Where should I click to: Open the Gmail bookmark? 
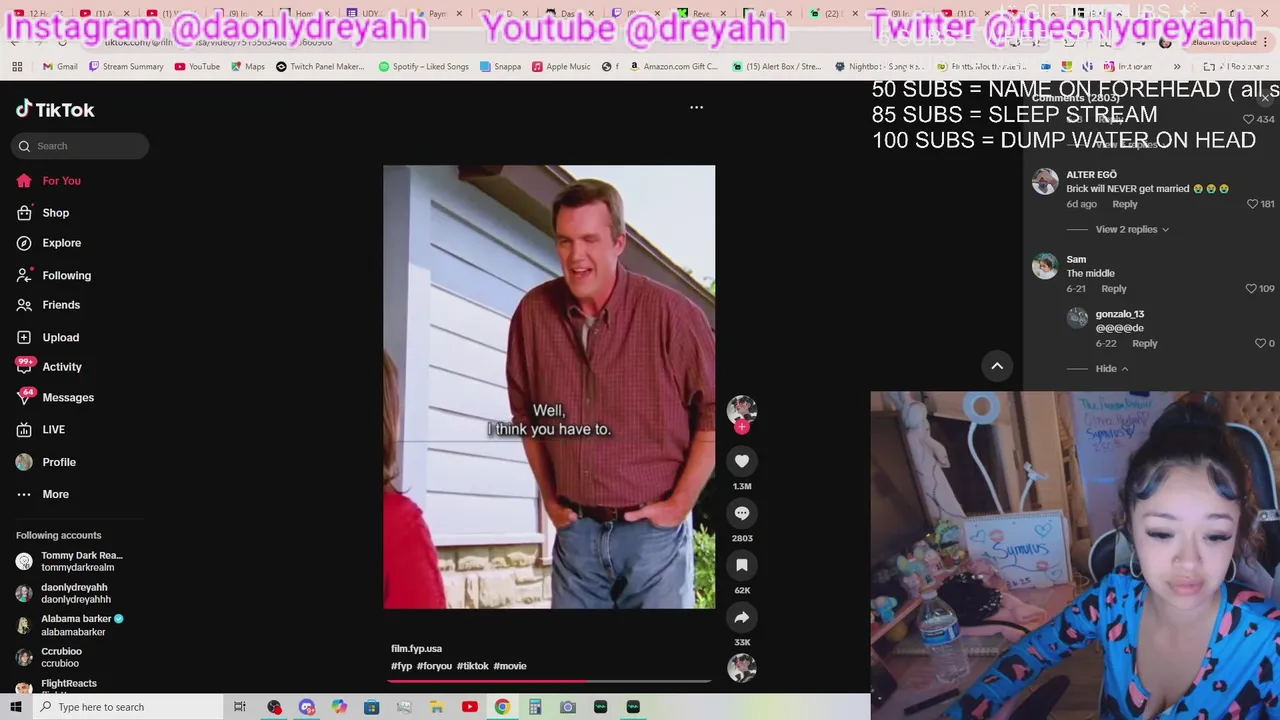click(x=60, y=67)
